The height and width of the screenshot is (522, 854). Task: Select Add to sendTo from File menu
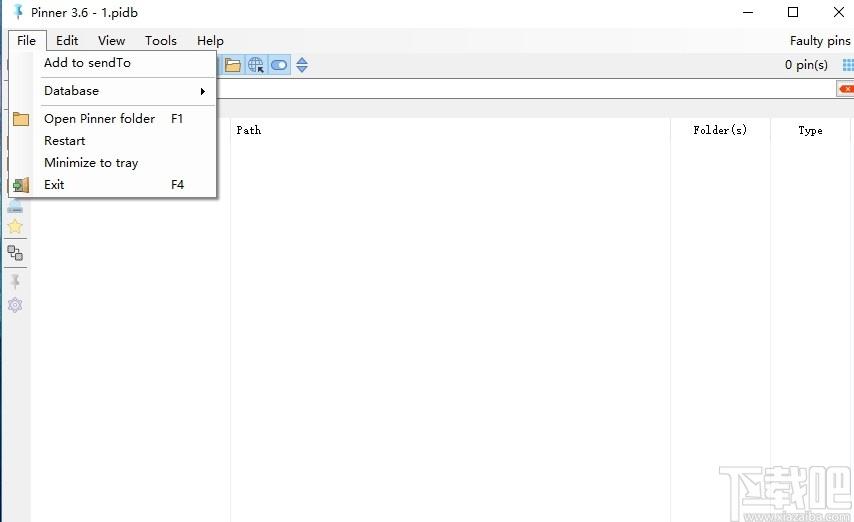tap(87, 63)
